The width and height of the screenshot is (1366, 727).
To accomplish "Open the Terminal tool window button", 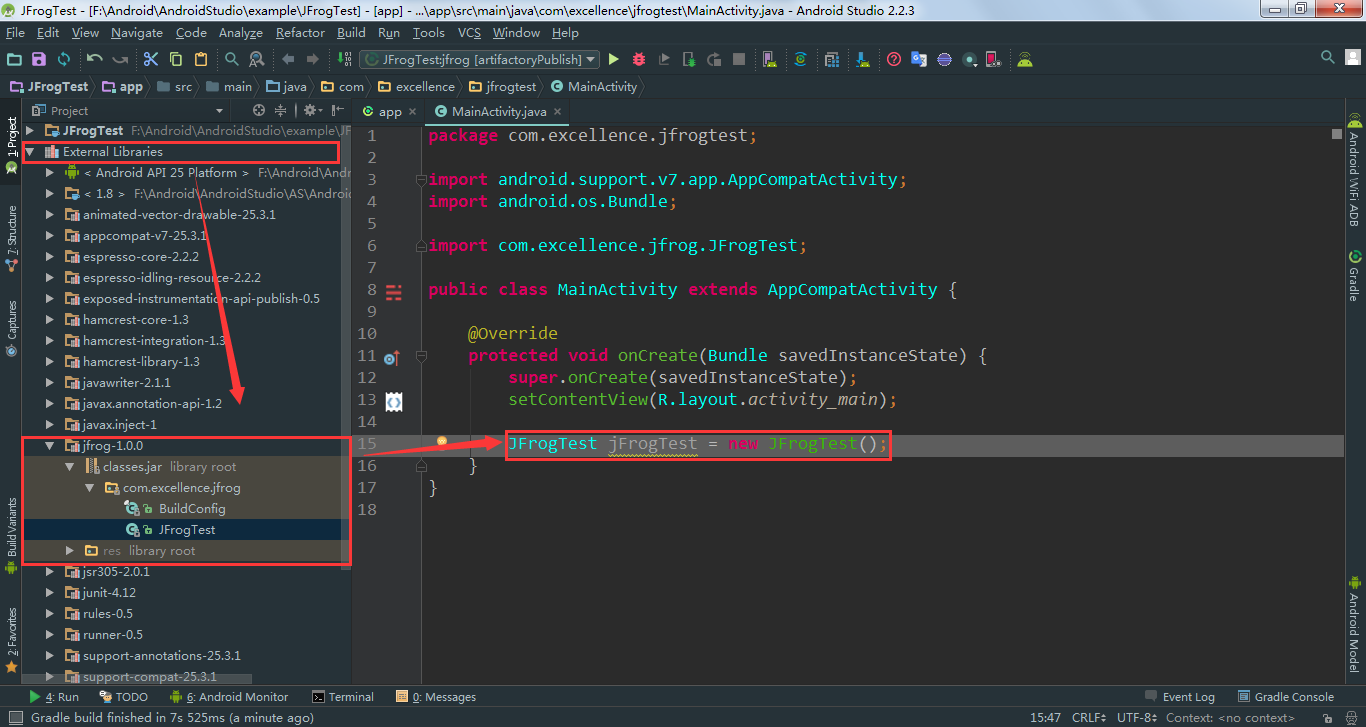I will [x=343, y=697].
